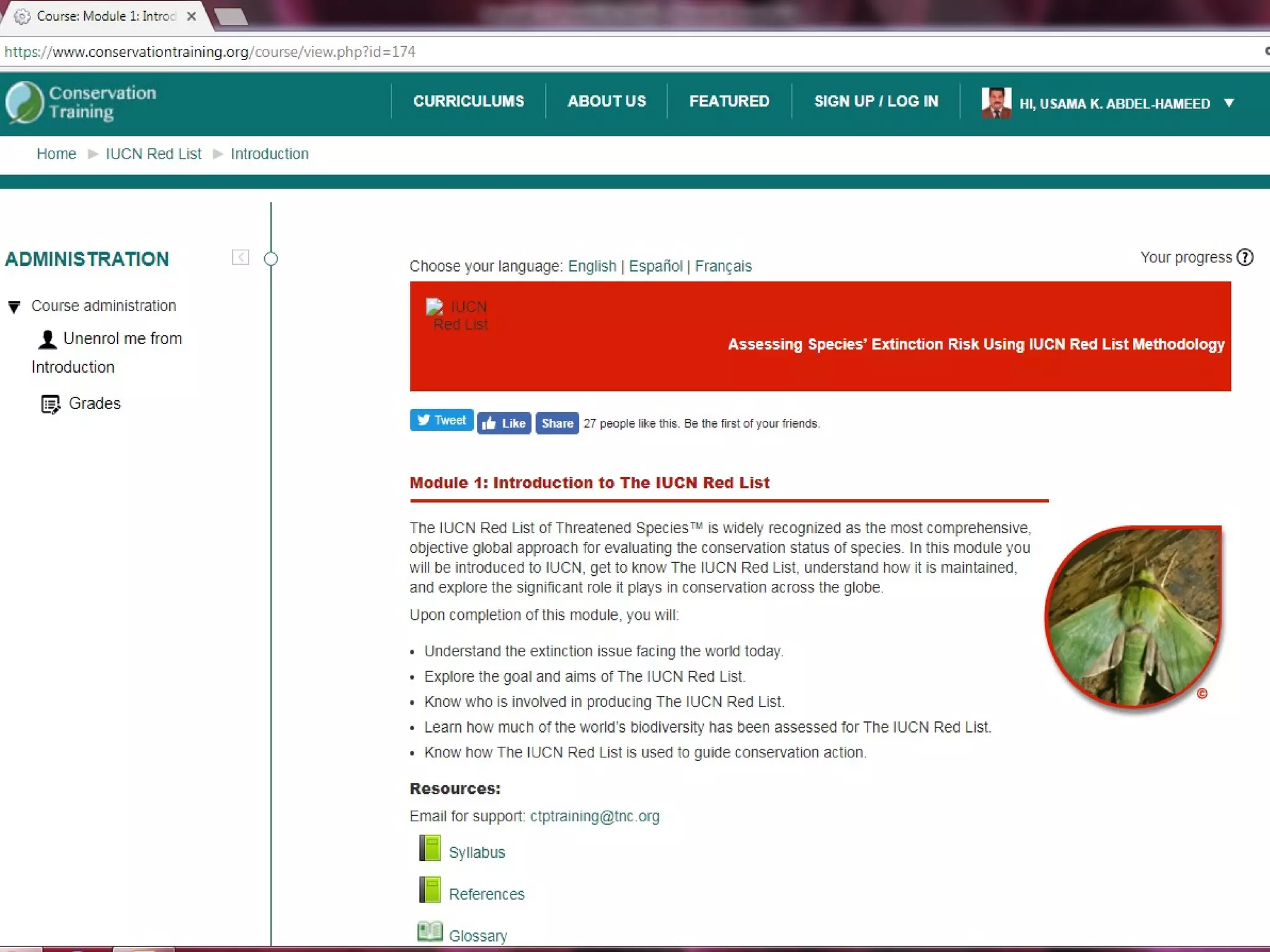The width and height of the screenshot is (1270, 952).
Task: Click the green Syllabus book icon
Action: pyautogui.click(x=429, y=848)
